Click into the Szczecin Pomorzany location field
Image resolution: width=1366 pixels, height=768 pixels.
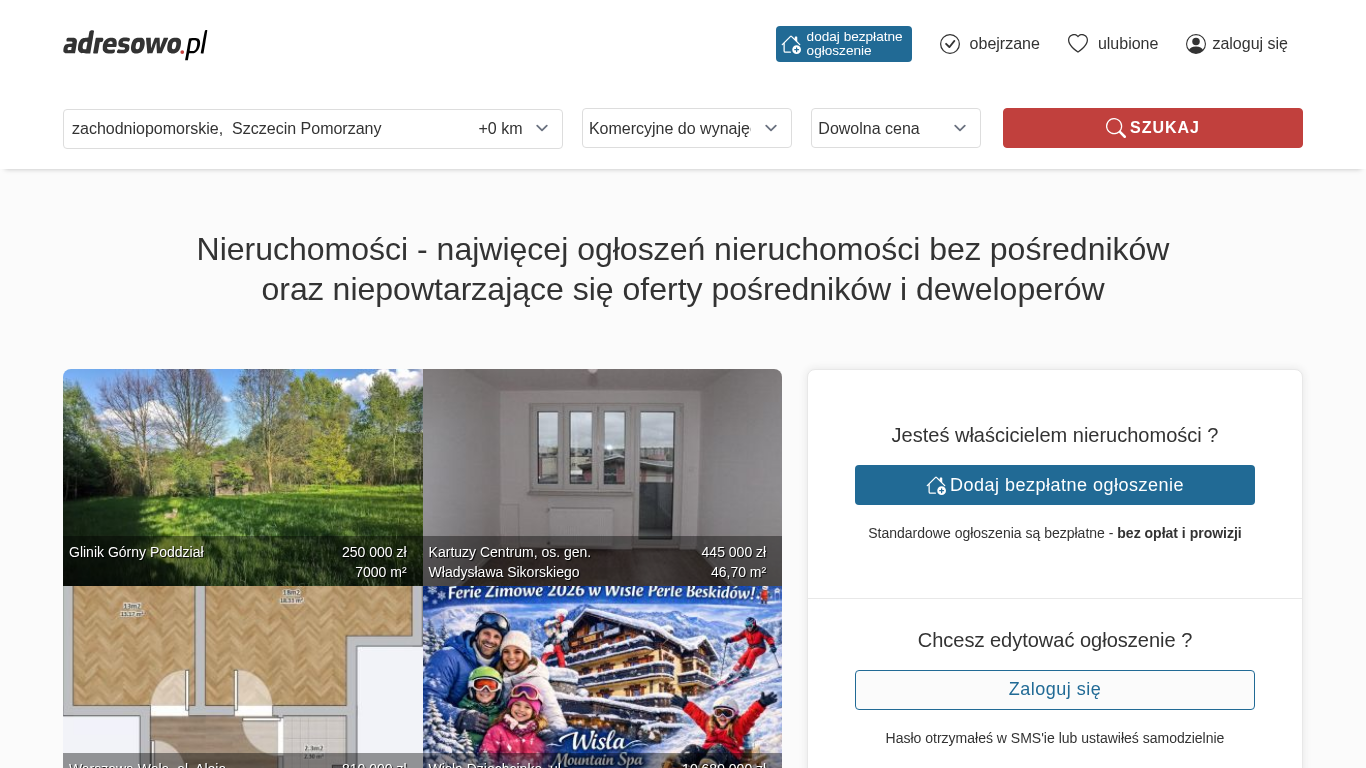tap(260, 128)
